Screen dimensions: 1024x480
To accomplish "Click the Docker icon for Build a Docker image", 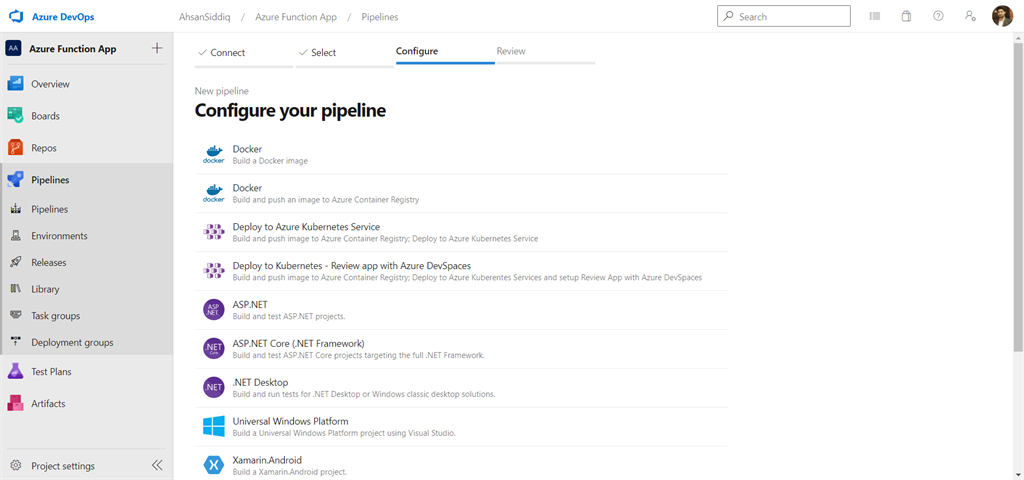I will 214,155.
